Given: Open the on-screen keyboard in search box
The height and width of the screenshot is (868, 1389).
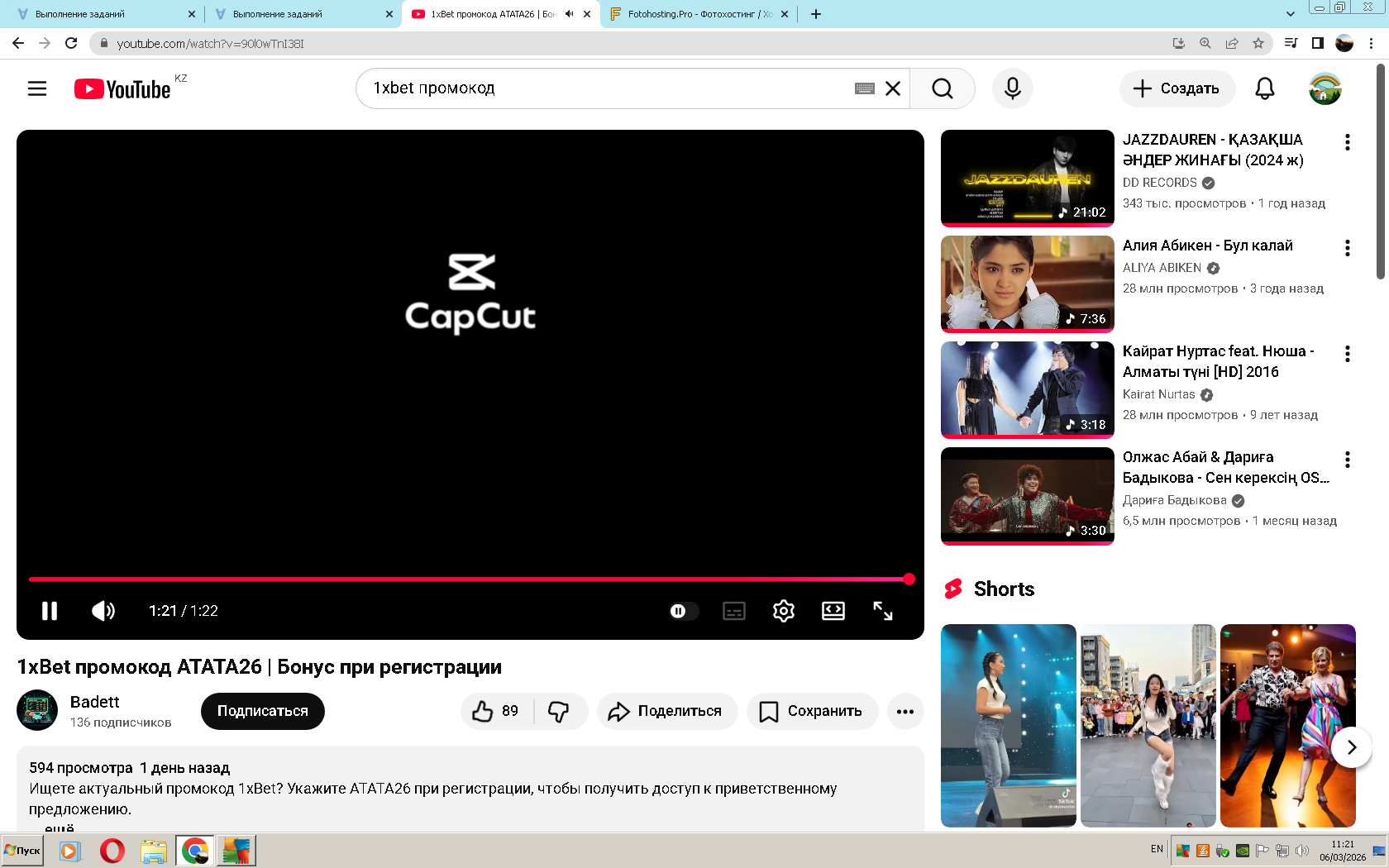Looking at the screenshot, I should tap(865, 88).
